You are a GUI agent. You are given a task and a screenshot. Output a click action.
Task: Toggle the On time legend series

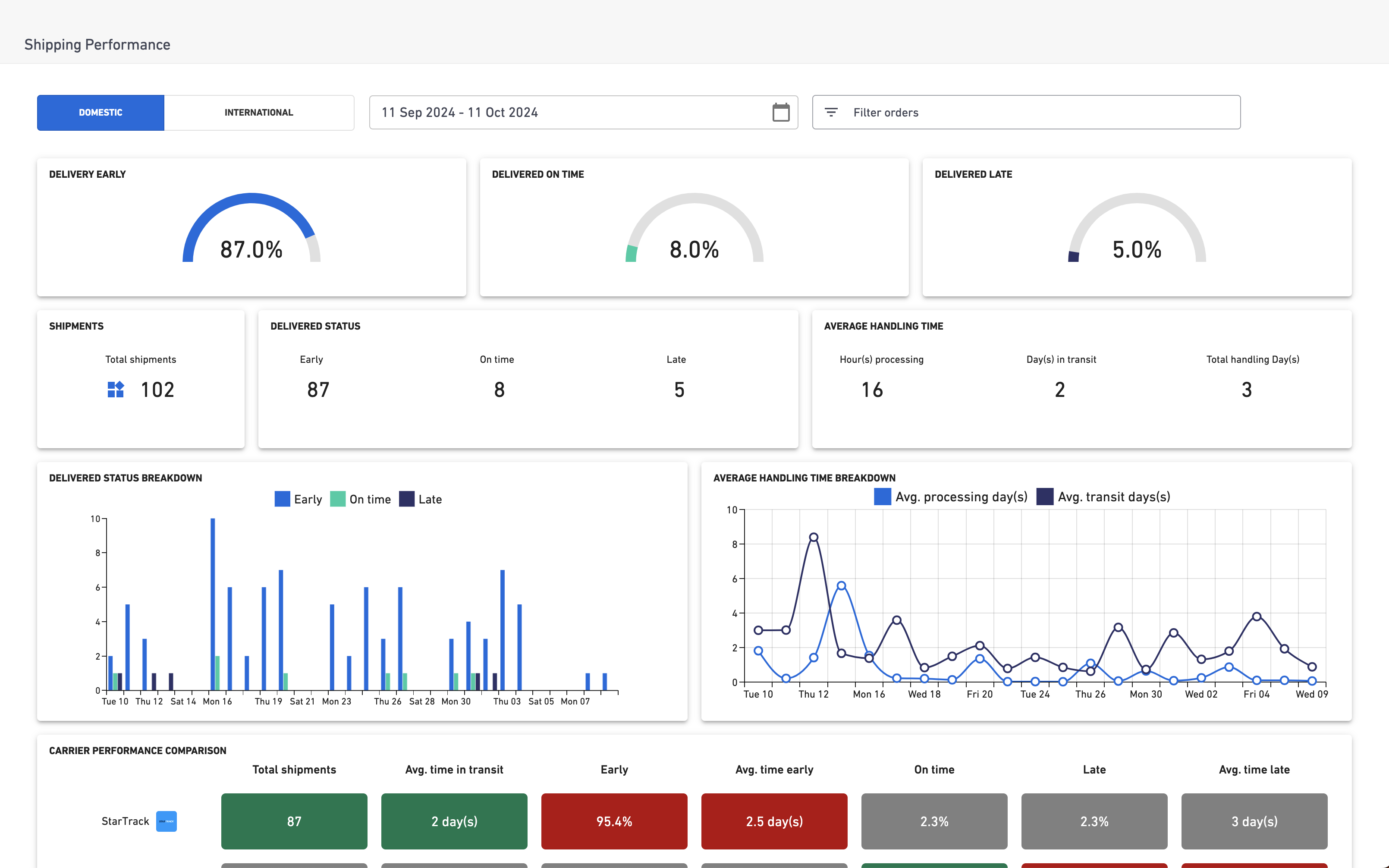pos(361,499)
